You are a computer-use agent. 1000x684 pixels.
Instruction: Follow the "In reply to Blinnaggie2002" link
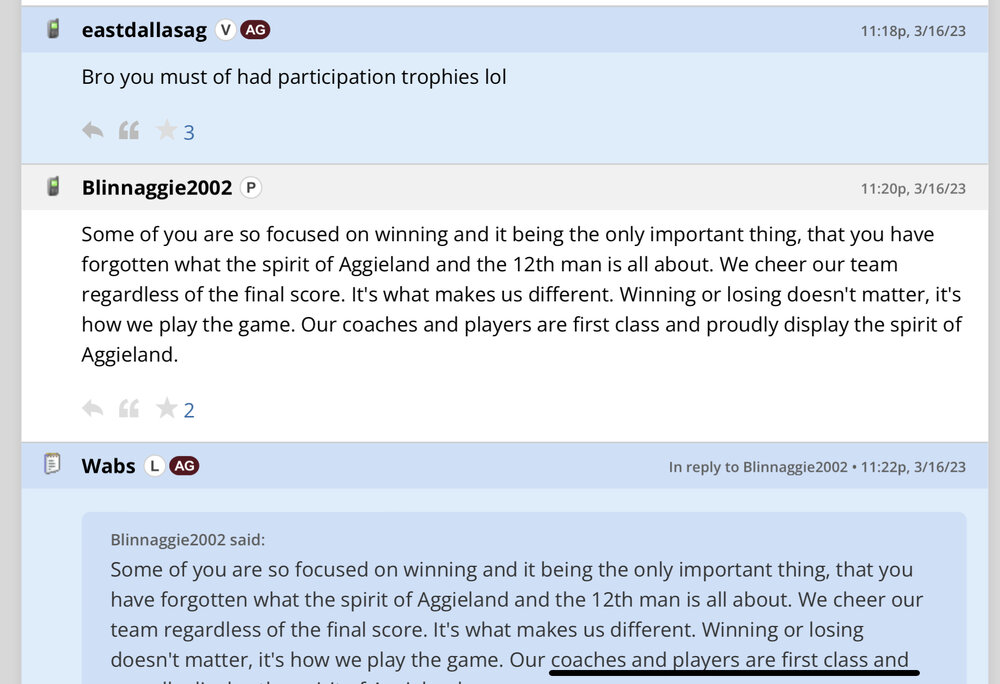[757, 466]
